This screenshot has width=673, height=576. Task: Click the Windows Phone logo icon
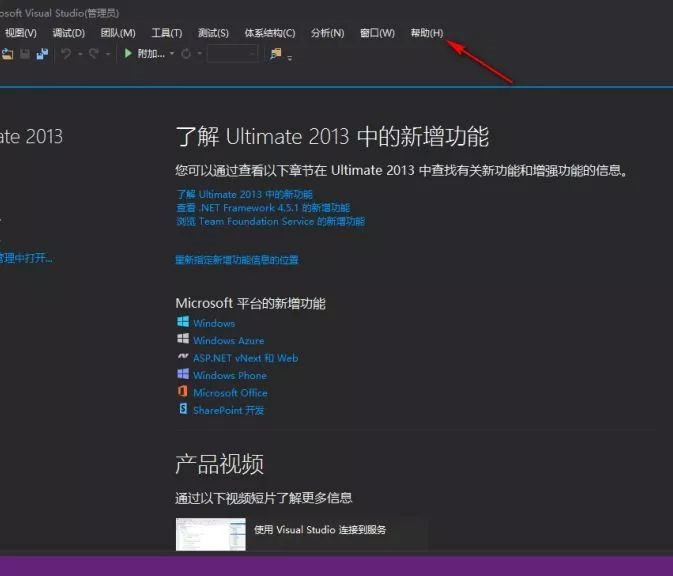coord(183,373)
